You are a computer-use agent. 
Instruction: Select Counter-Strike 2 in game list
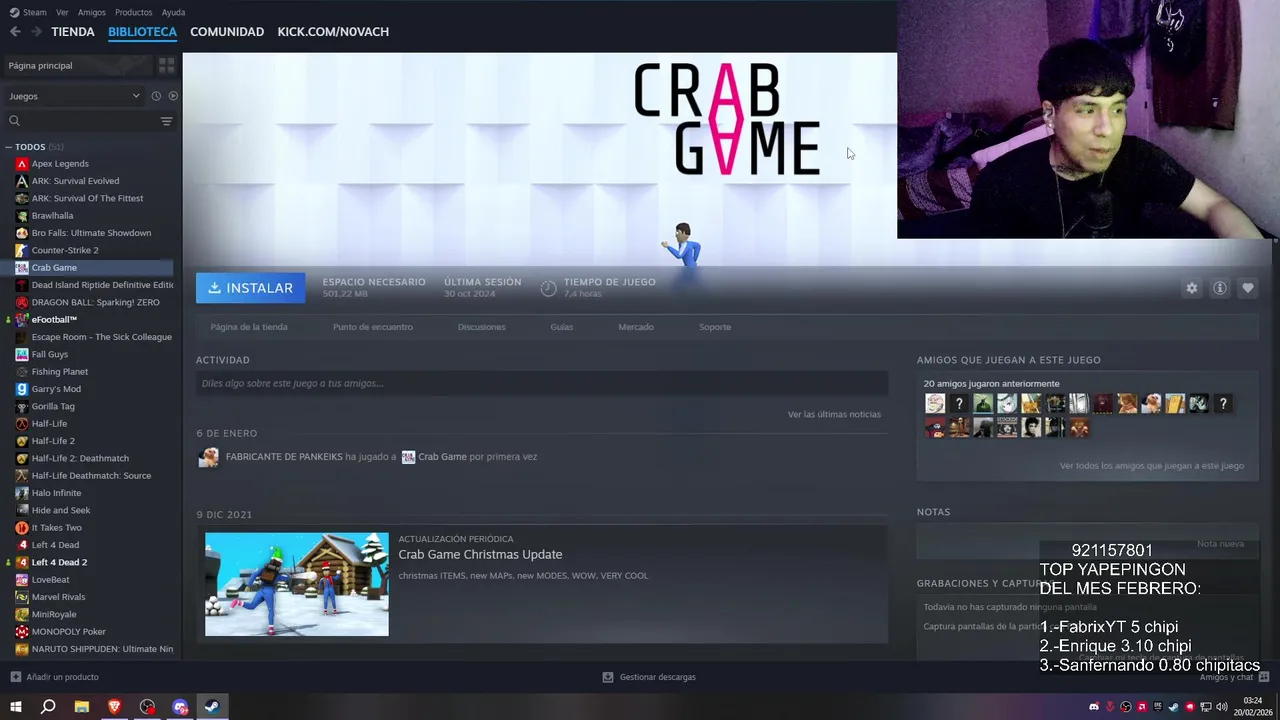click(65, 250)
